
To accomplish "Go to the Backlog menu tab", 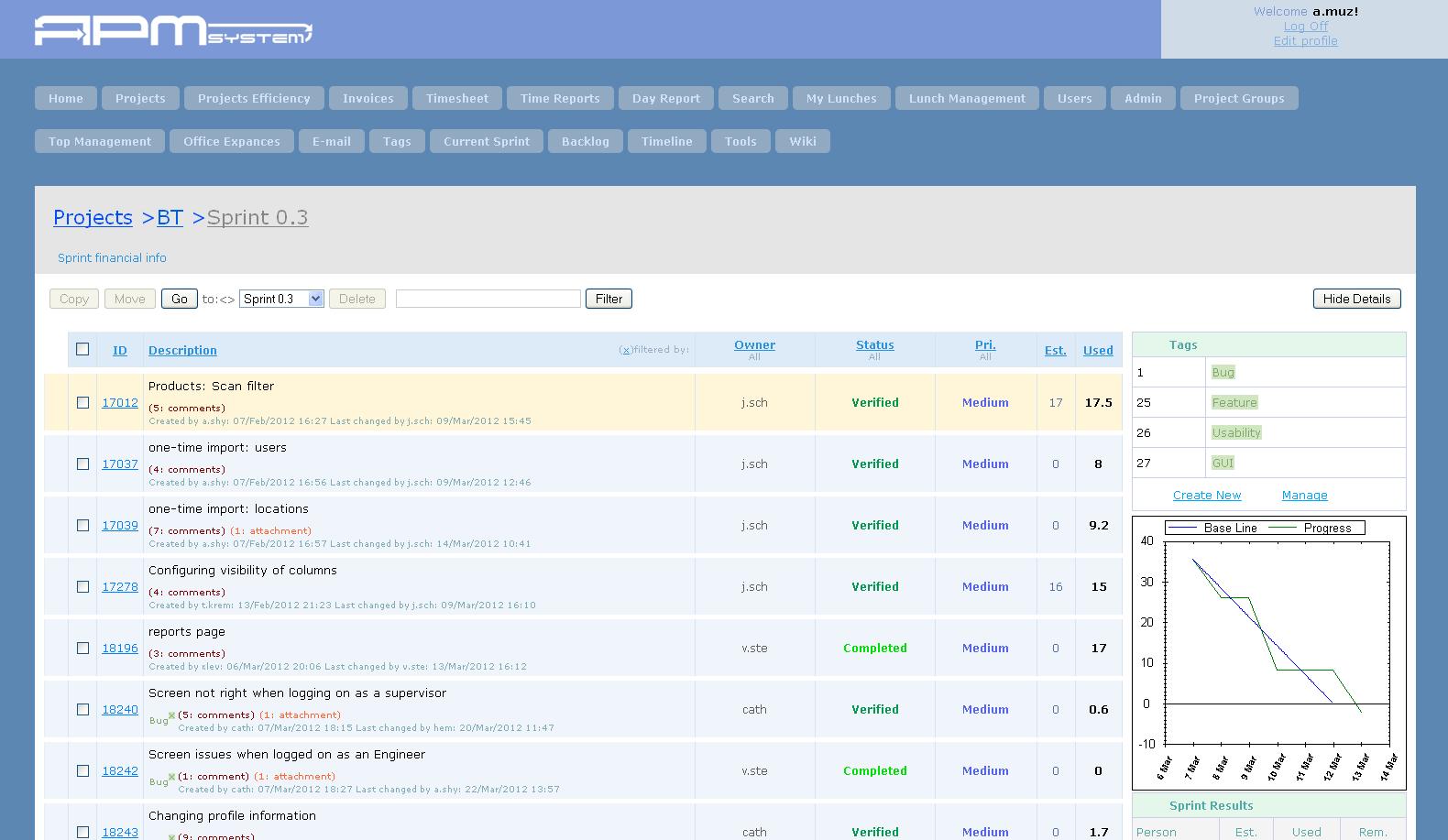I will click(585, 141).
